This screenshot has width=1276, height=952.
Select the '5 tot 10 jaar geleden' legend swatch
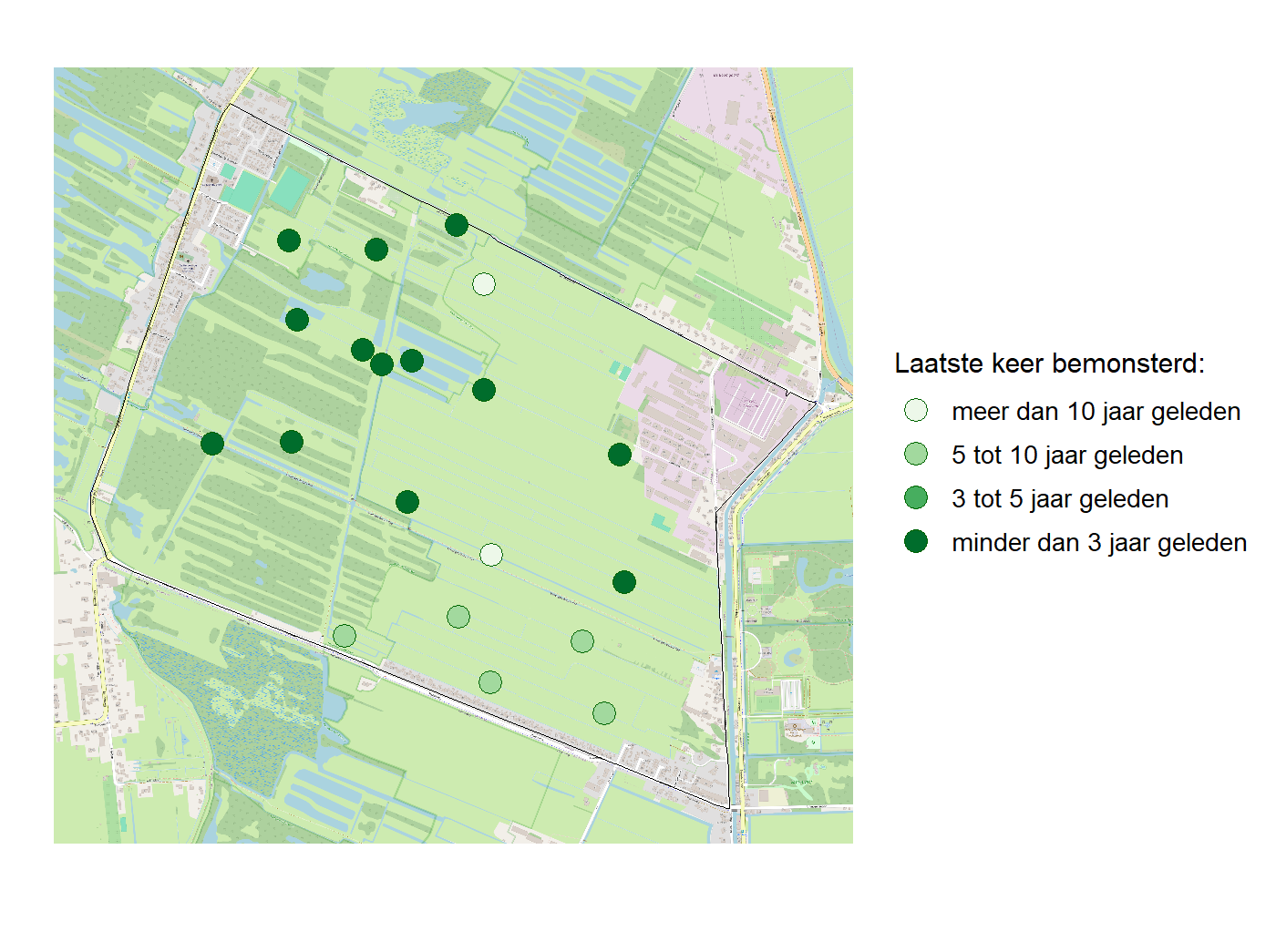(916, 455)
